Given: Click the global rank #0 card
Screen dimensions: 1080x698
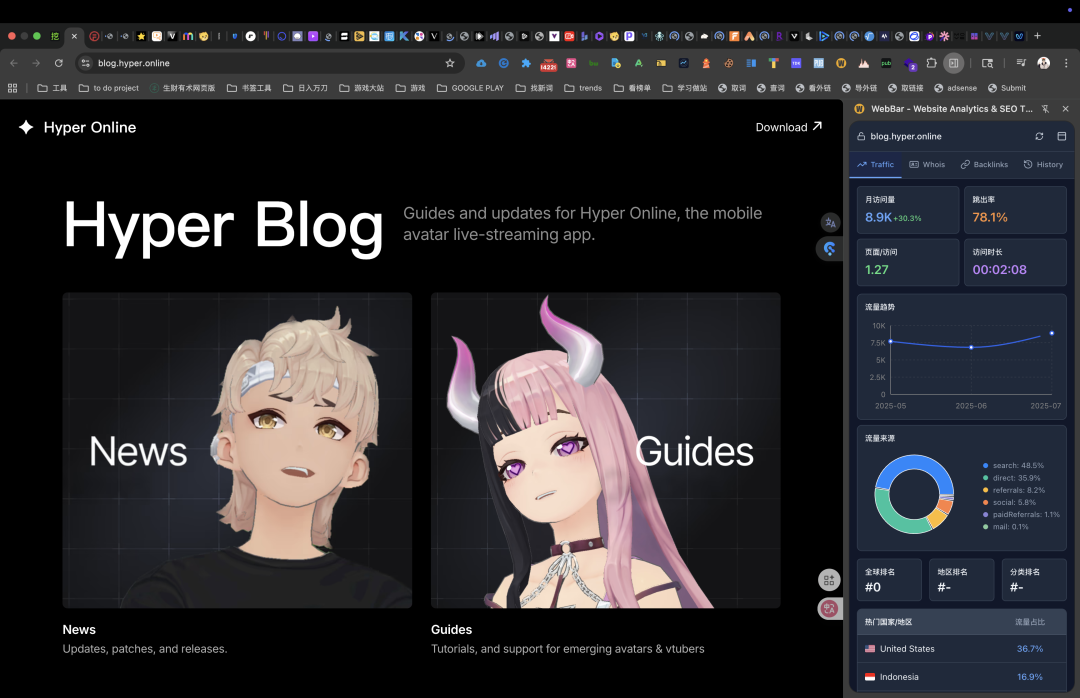Looking at the screenshot, I should click(x=889, y=579).
